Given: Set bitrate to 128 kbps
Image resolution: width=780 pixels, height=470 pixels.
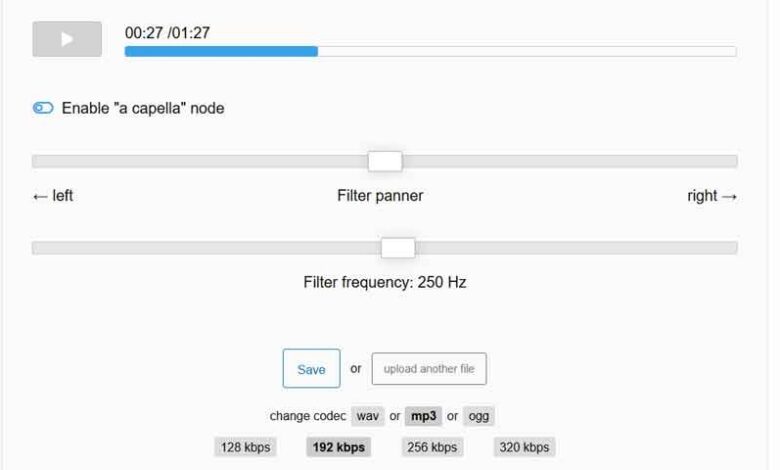Looking at the screenshot, I should [x=243, y=447].
